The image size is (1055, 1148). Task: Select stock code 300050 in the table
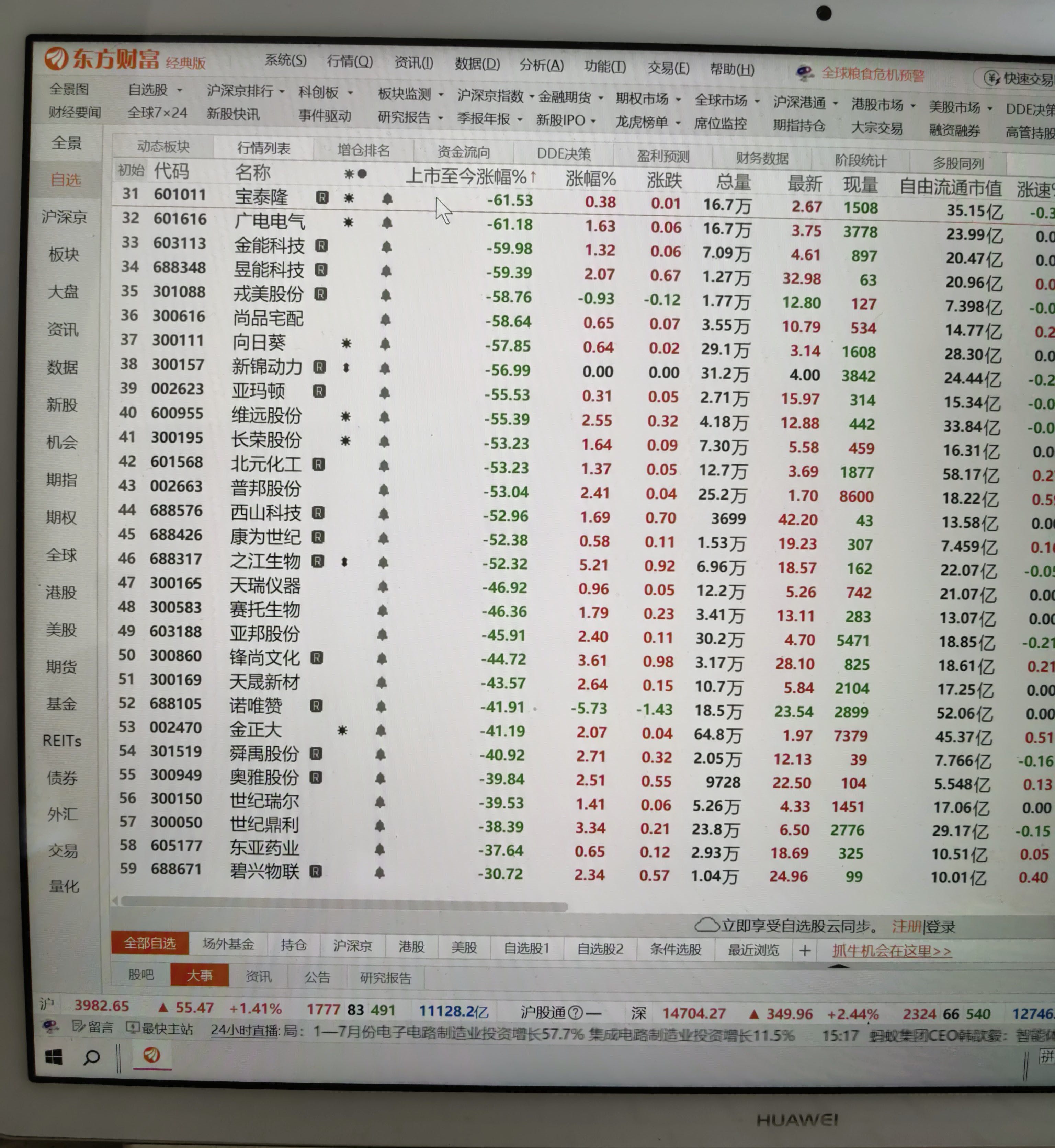(176, 822)
